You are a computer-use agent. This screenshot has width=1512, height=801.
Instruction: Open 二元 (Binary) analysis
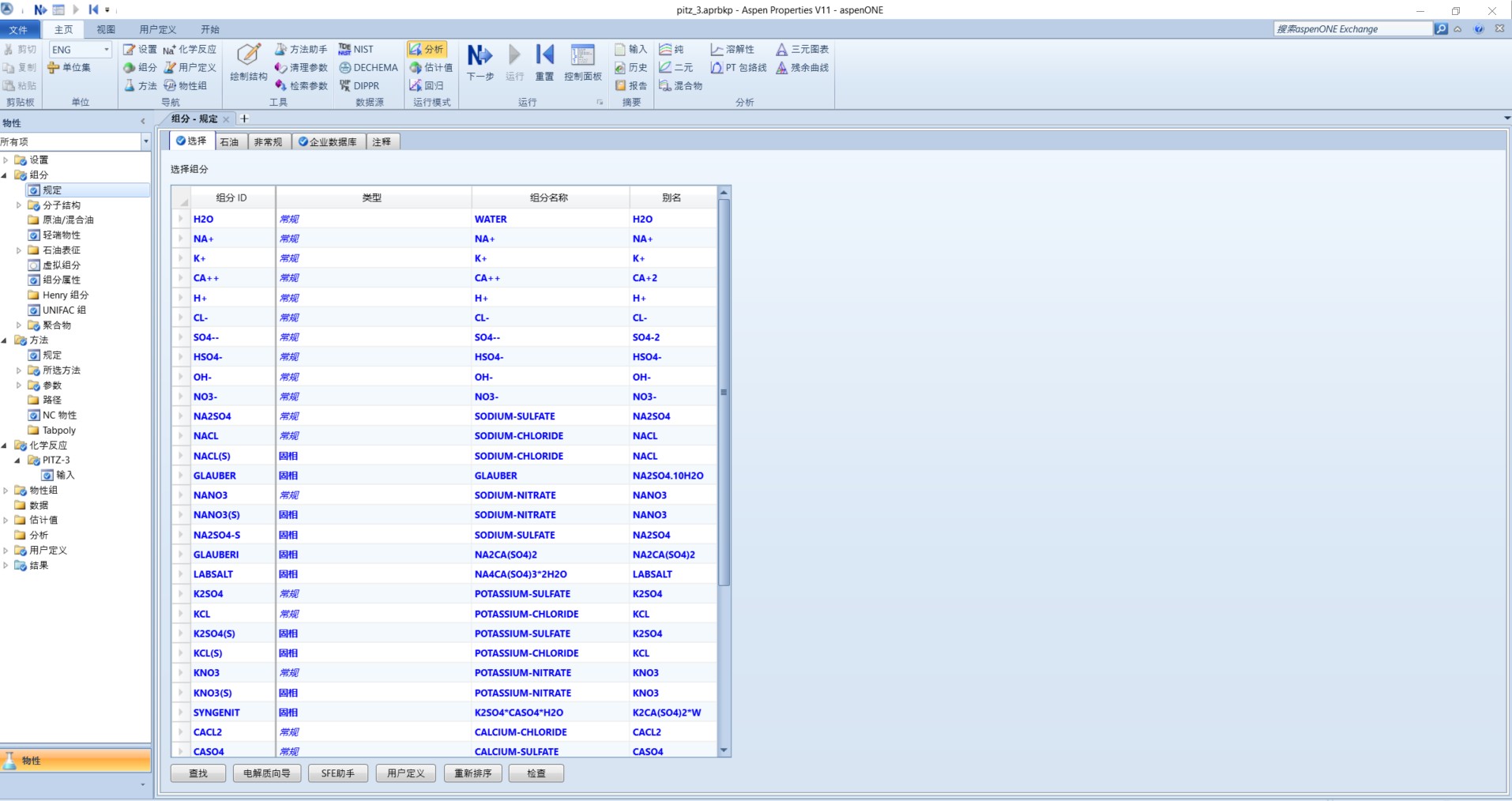[676, 67]
